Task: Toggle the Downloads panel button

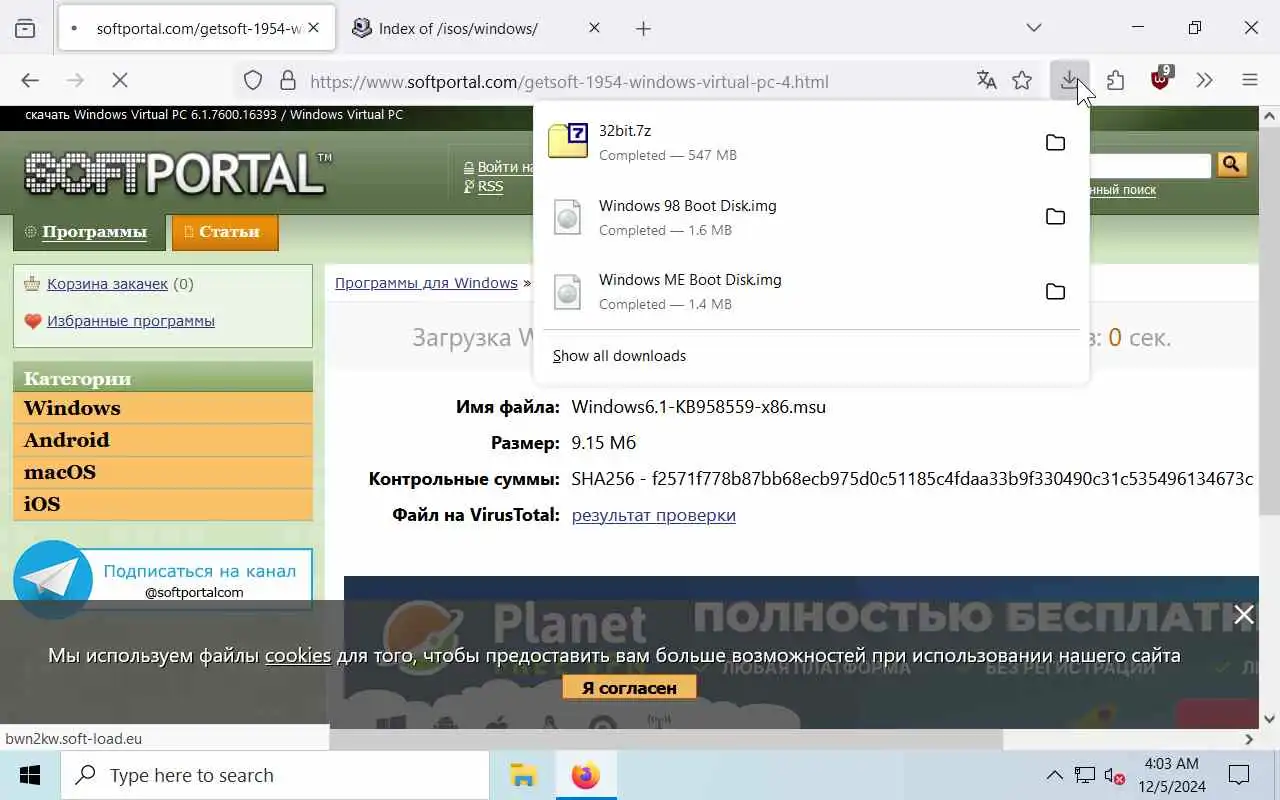Action: tap(1070, 81)
